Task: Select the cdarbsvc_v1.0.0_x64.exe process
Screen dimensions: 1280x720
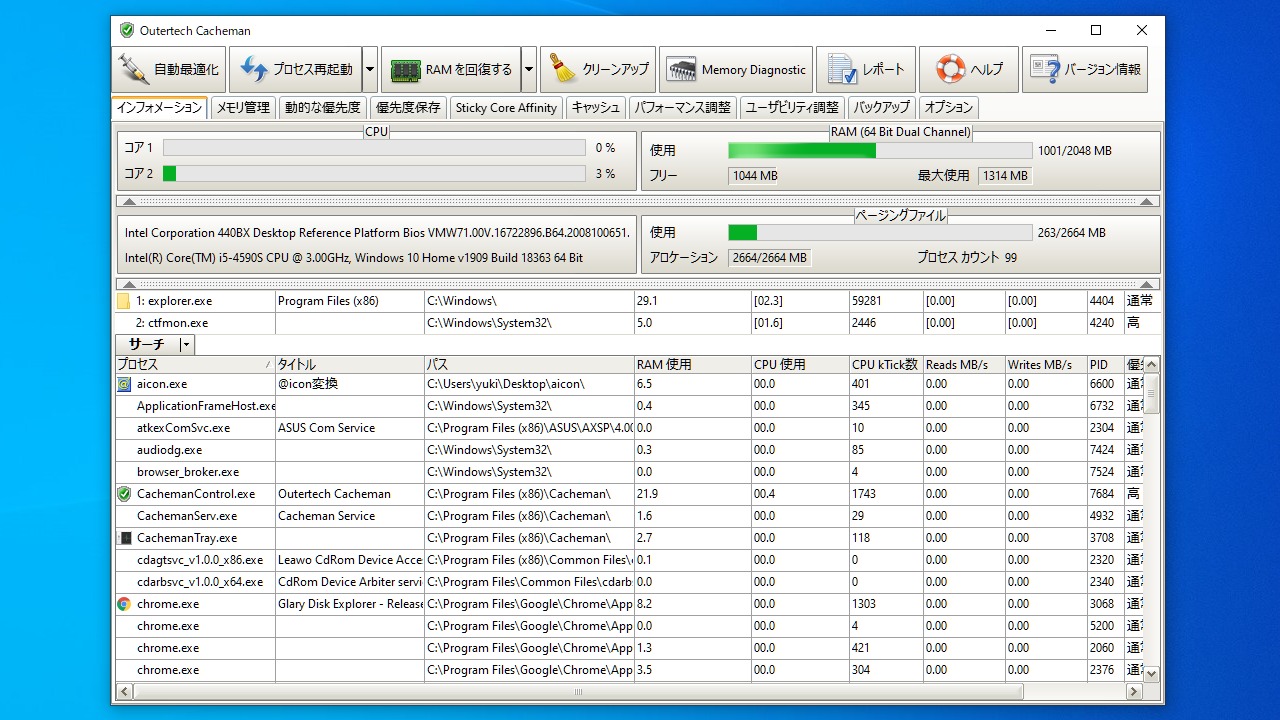Action: click(200, 582)
